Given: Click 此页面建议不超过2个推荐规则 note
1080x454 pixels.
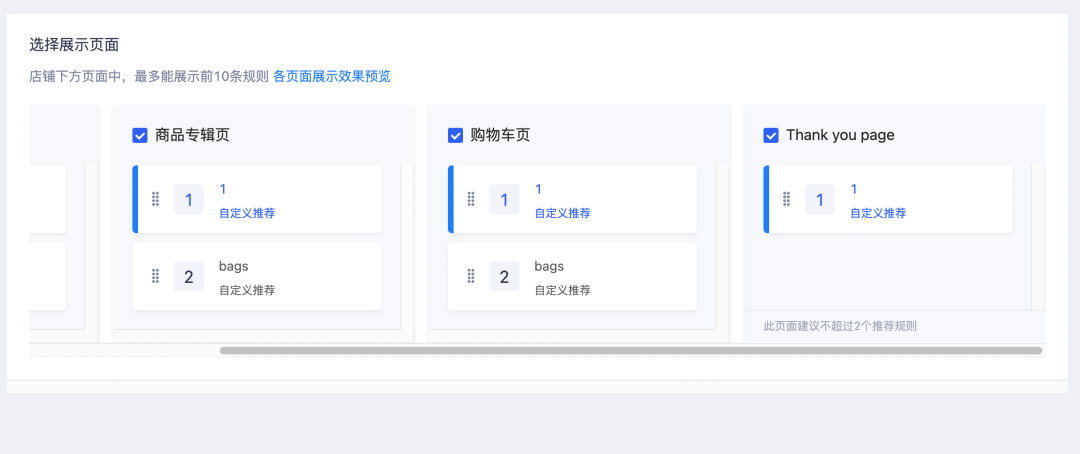Looking at the screenshot, I should click(x=840, y=326).
